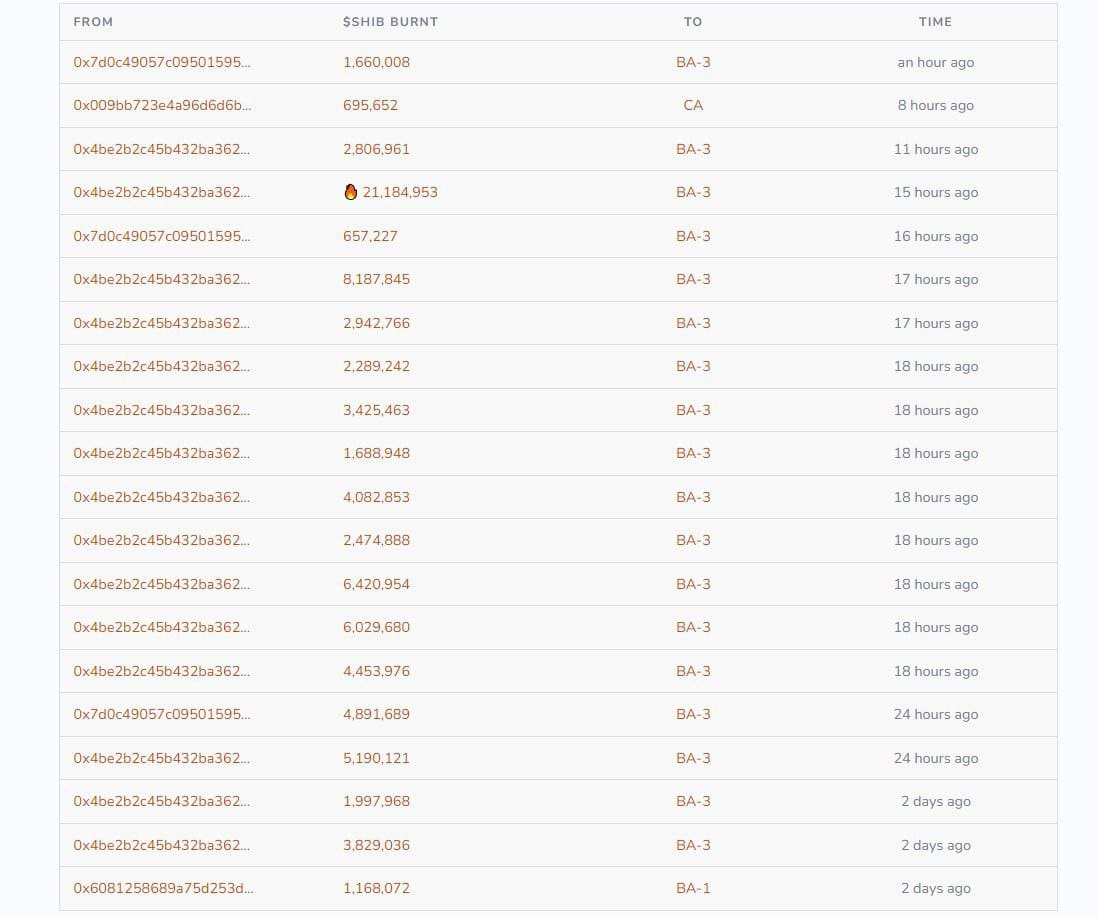
Task: Select the burn amount 1,660,008
Action: coord(376,62)
